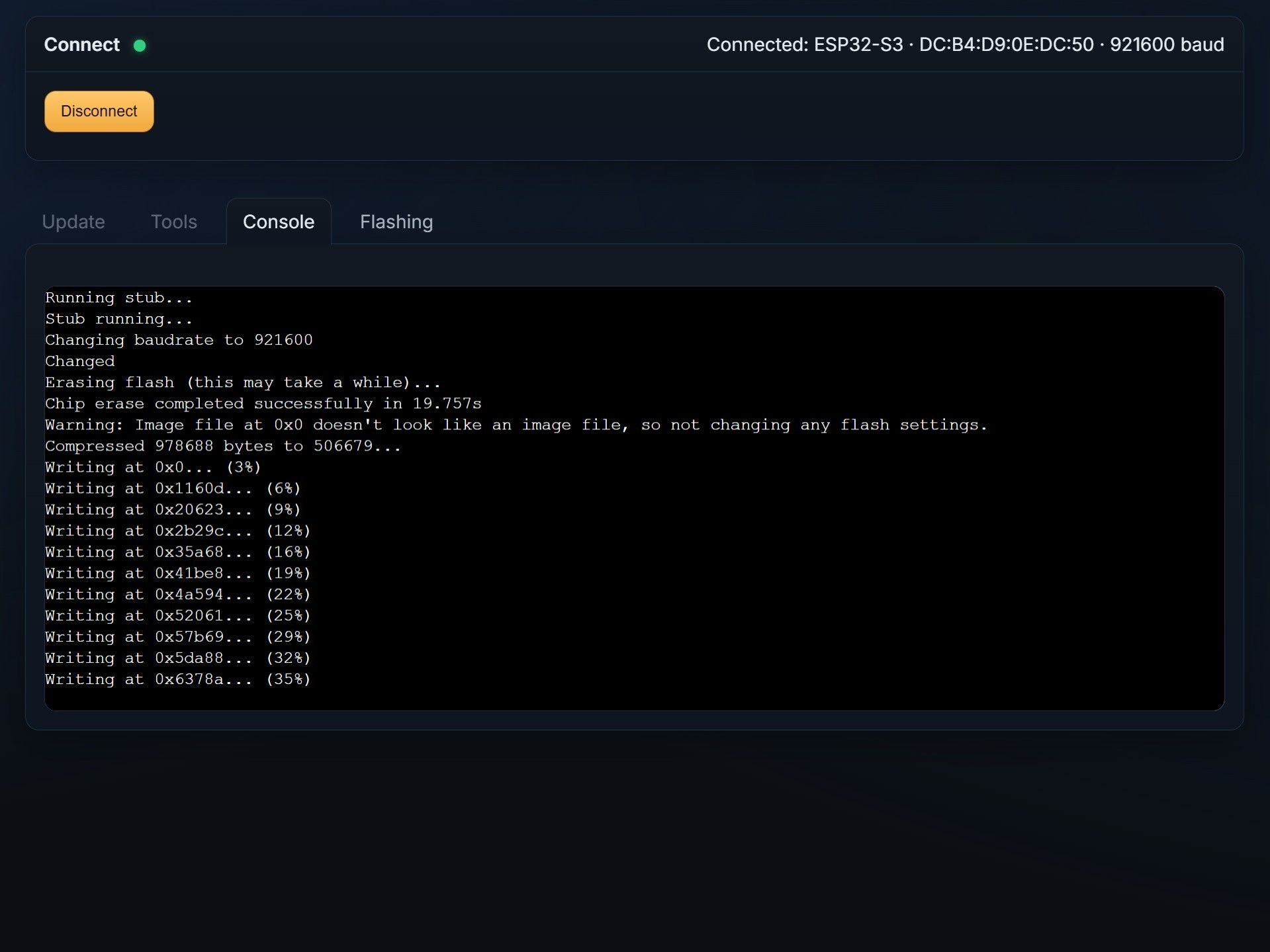The image size is (1270, 952).
Task: Click the 'Compressed 978688 bytes' log line
Action: pyautogui.click(x=222, y=445)
